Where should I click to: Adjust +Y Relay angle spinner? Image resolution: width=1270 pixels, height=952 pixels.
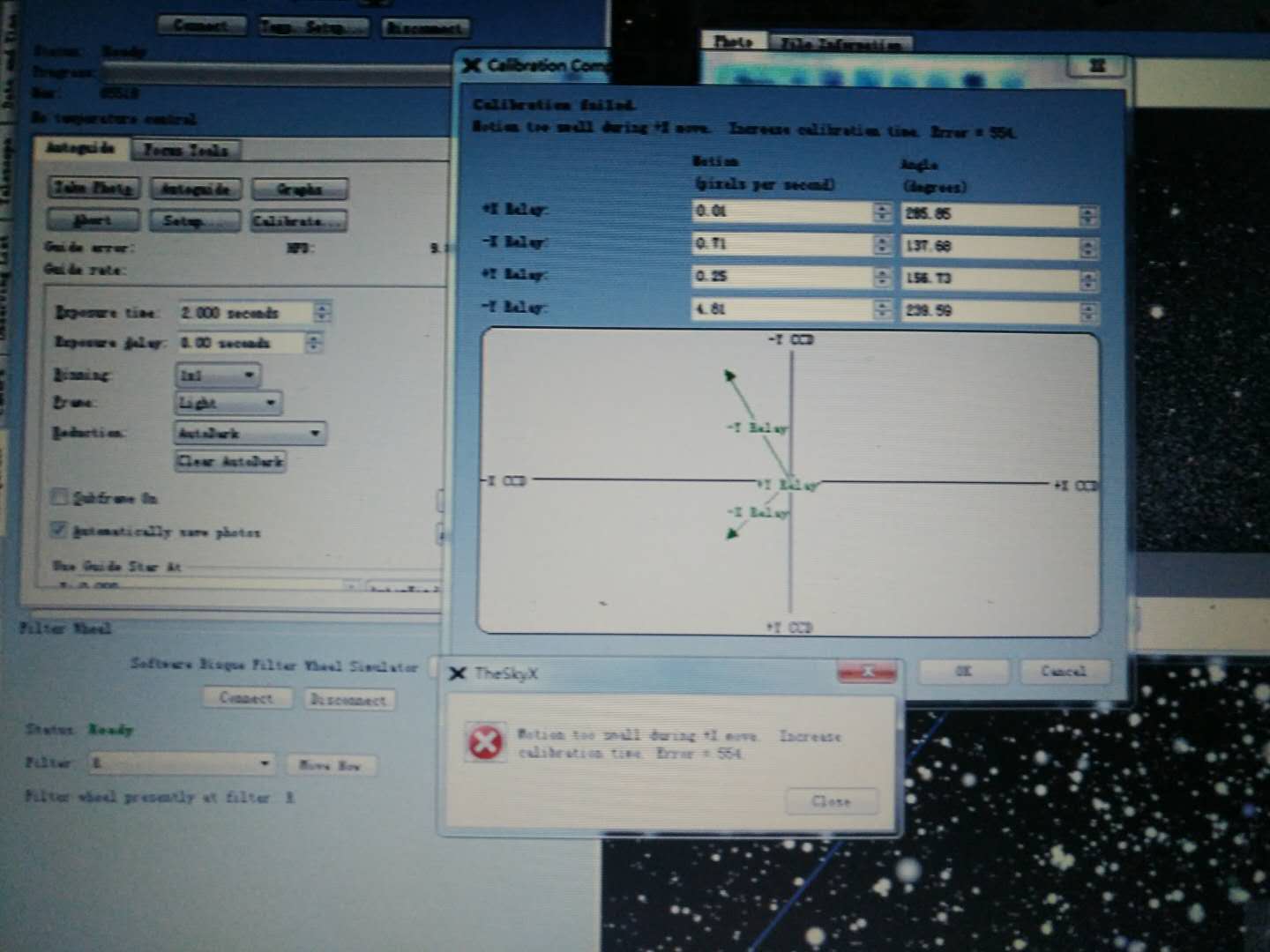pyautogui.click(x=1089, y=280)
